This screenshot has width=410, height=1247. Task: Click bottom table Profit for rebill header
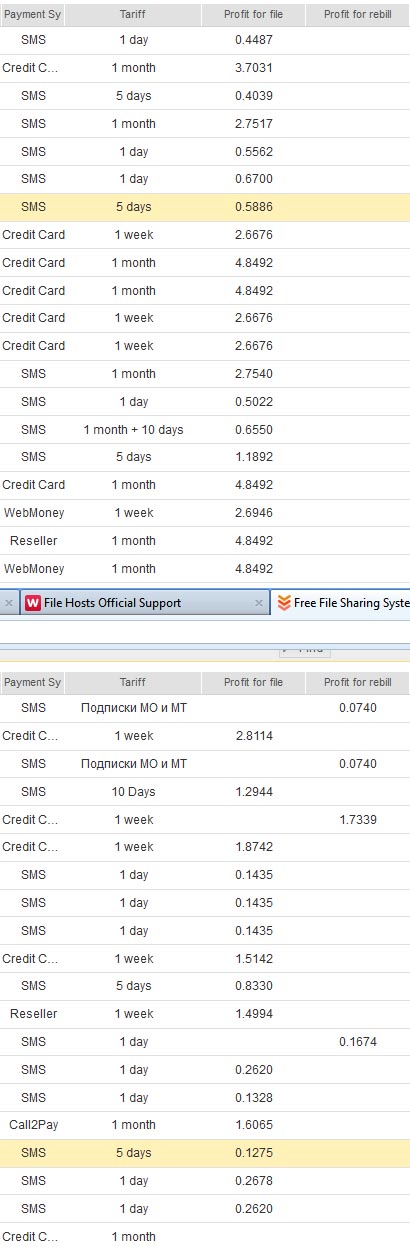357,682
